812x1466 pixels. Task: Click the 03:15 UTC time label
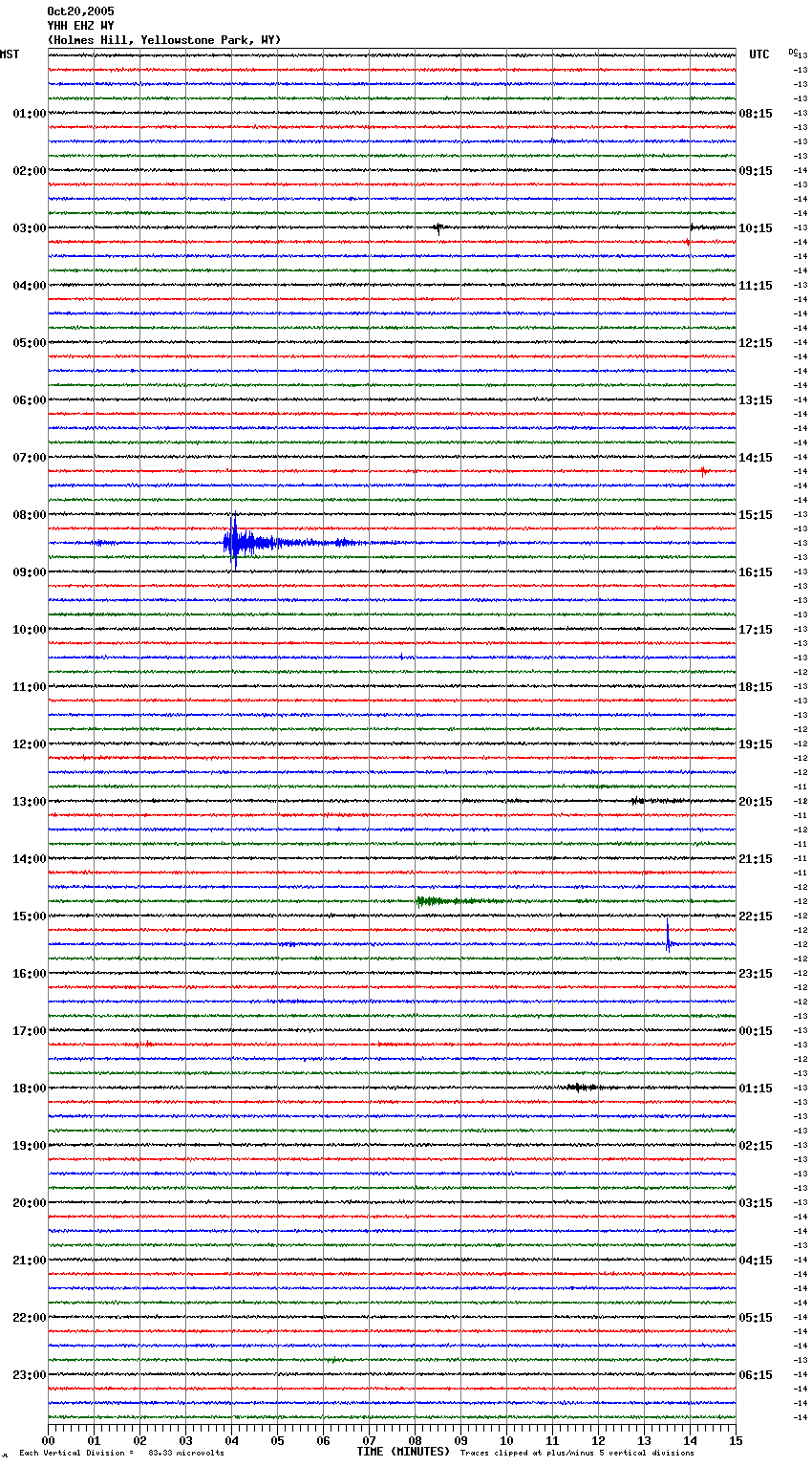pos(756,1203)
